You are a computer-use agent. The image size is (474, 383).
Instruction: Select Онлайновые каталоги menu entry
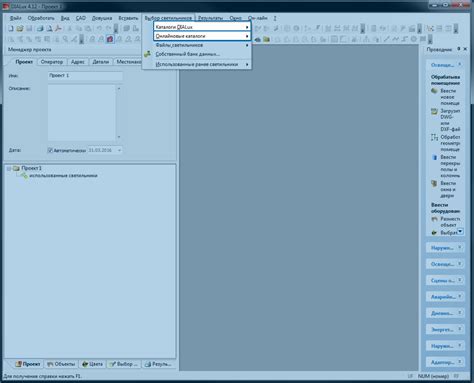(x=202, y=36)
